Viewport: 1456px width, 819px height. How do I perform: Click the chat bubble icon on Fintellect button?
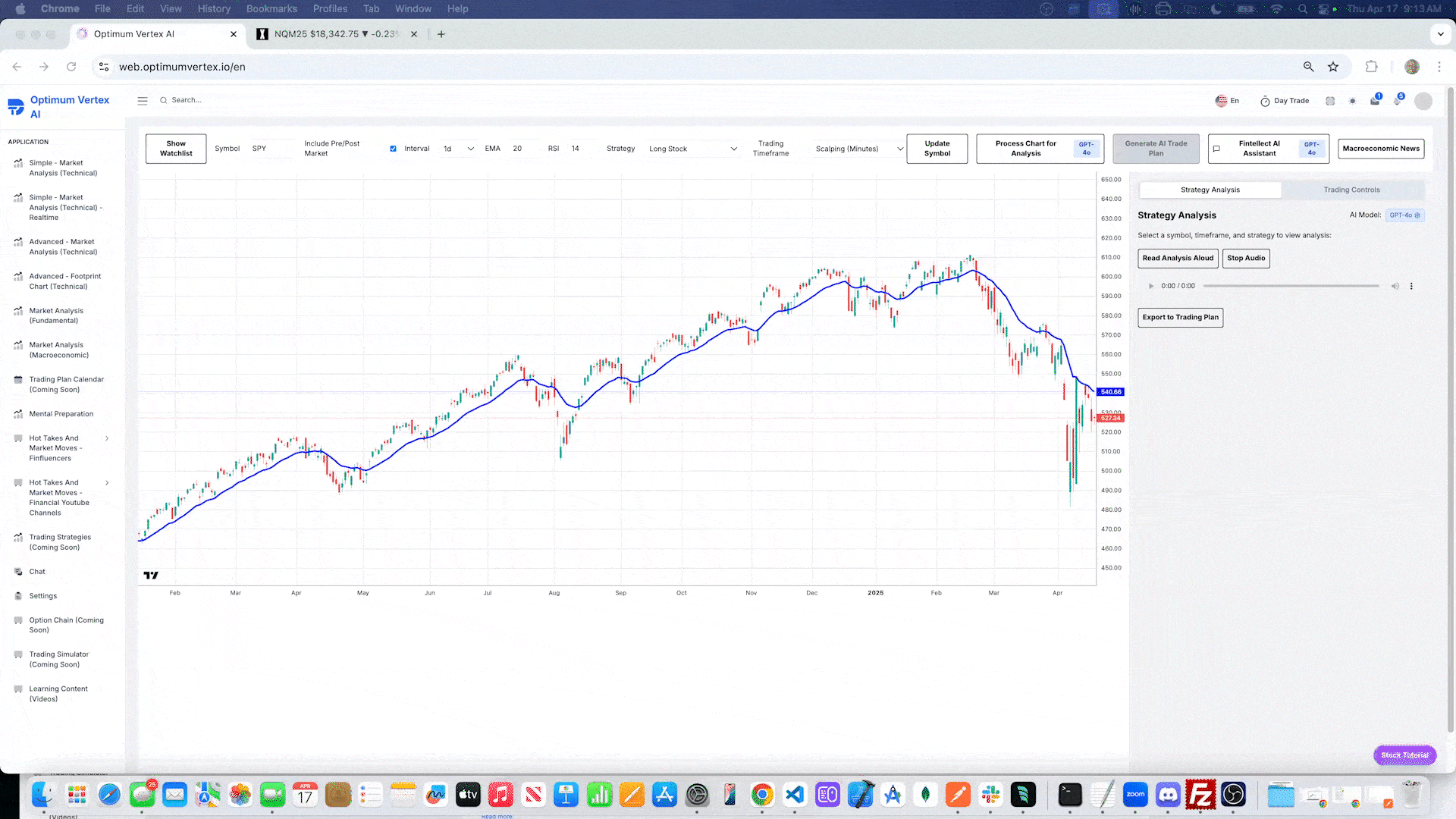1216,149
